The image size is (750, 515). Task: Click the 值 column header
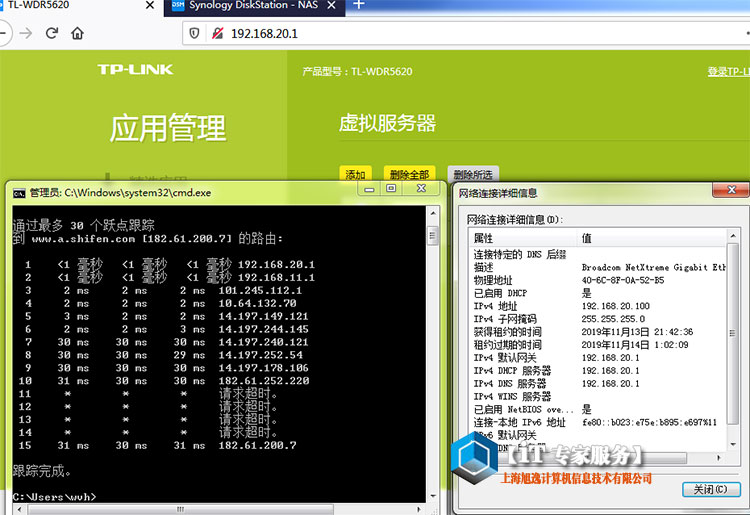point(651,238)
